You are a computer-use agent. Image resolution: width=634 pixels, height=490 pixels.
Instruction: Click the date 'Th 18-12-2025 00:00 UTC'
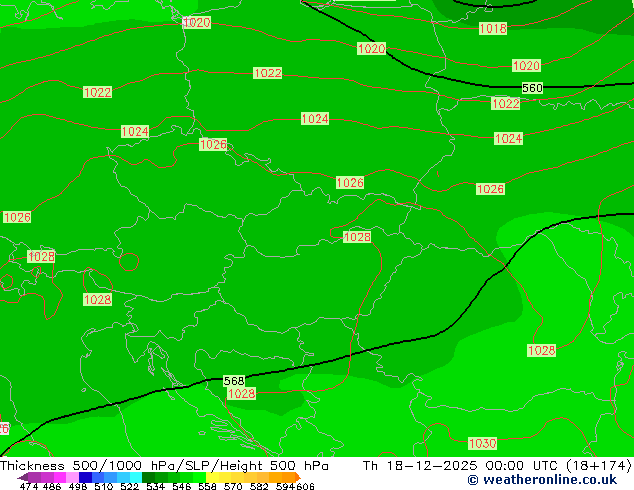coord(462,465)
